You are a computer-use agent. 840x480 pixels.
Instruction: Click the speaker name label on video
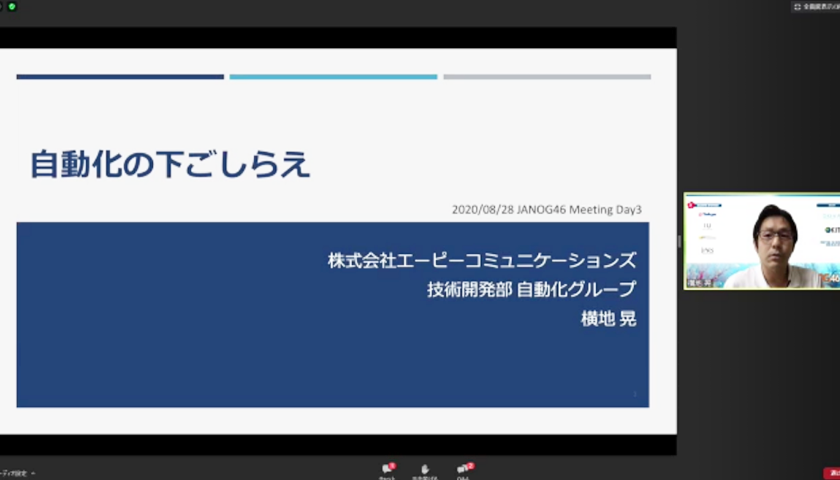click(699, 282)
